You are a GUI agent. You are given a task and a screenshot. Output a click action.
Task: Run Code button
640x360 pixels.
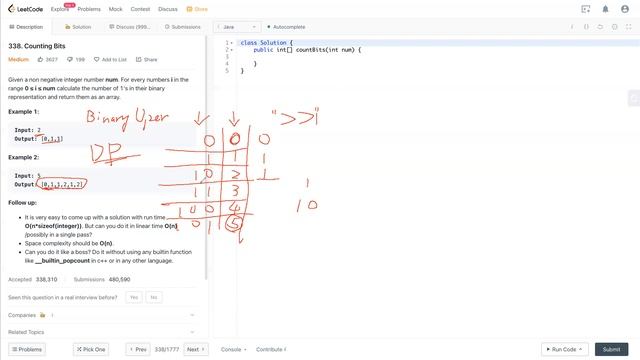click(x=565, y=349)
